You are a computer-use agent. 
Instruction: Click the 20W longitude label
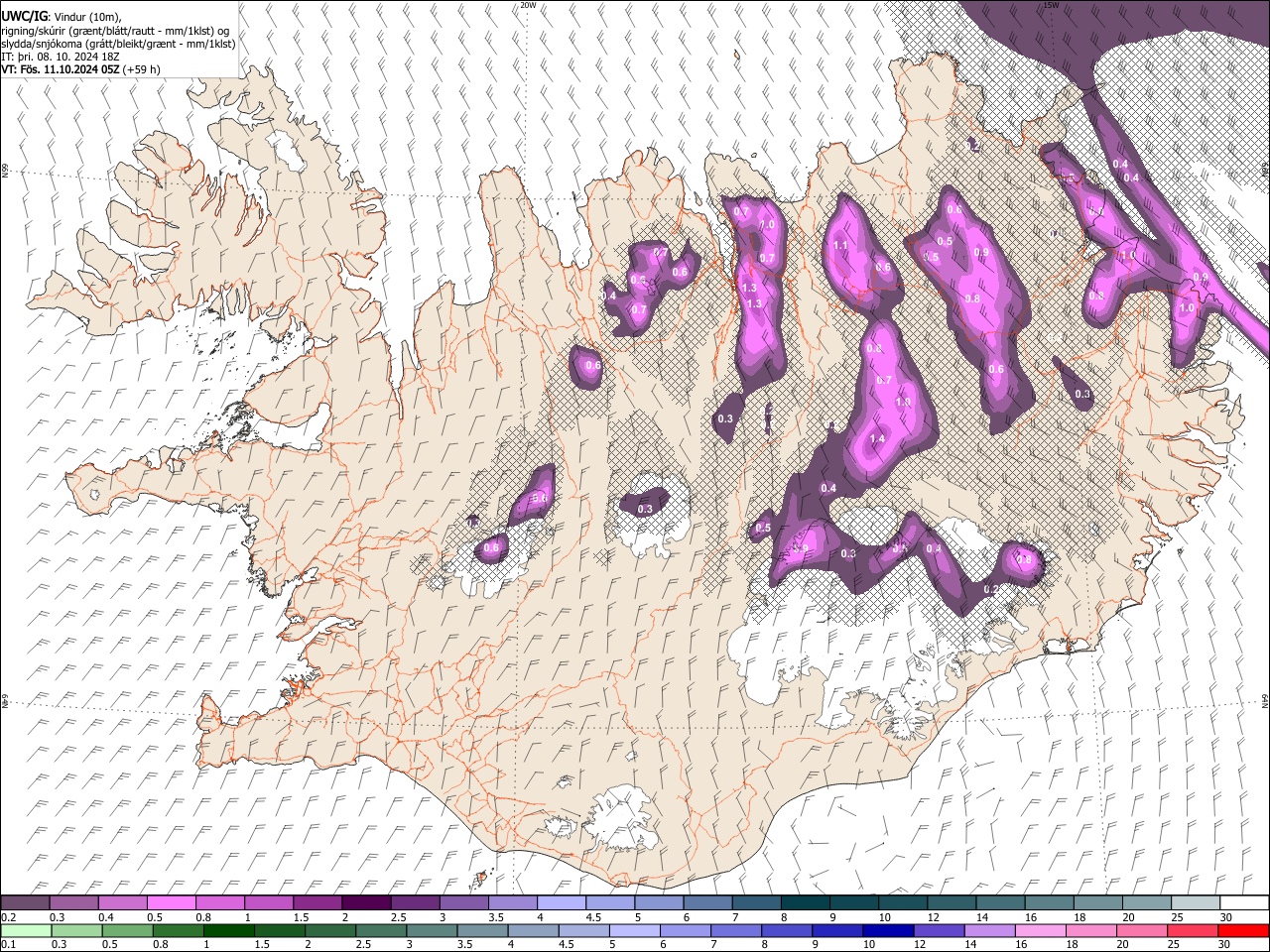[528, 5]
